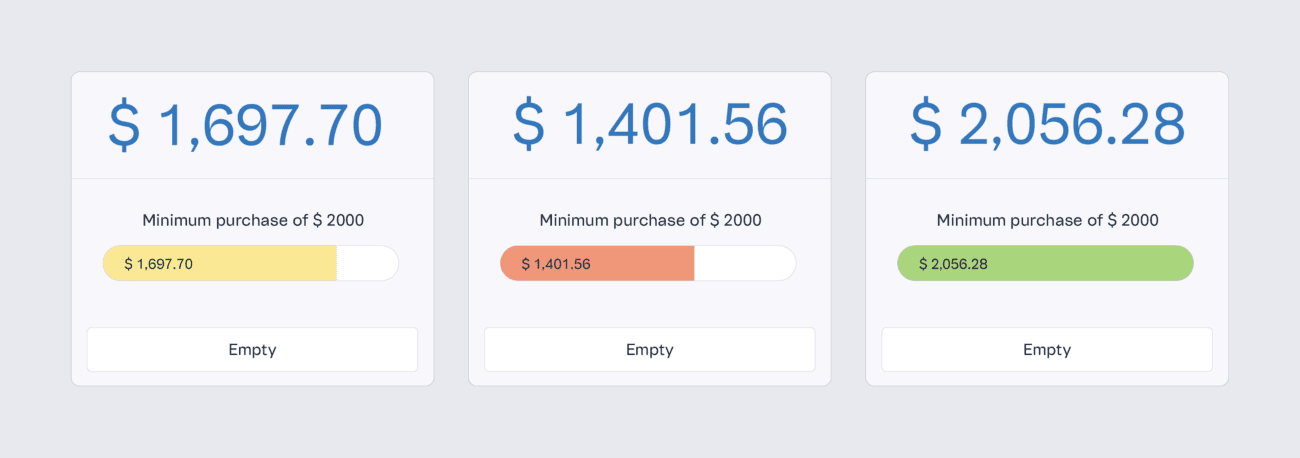Image resolution: width=1300 pixels, height=458 pixels.
Task: Click the small $ 1,401.56 text inside the orange bar
Action: click(556, 264)
